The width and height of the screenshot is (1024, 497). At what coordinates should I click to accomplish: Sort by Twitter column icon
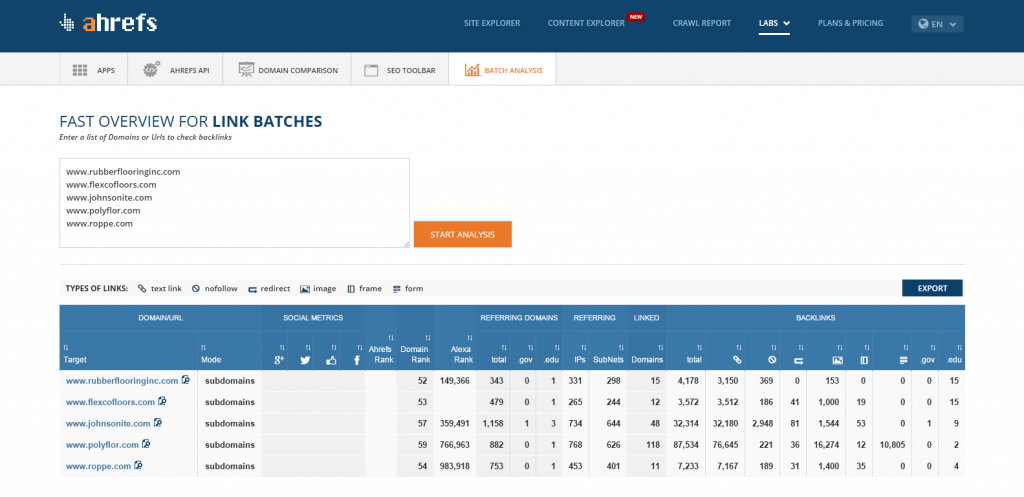(305, 360)
